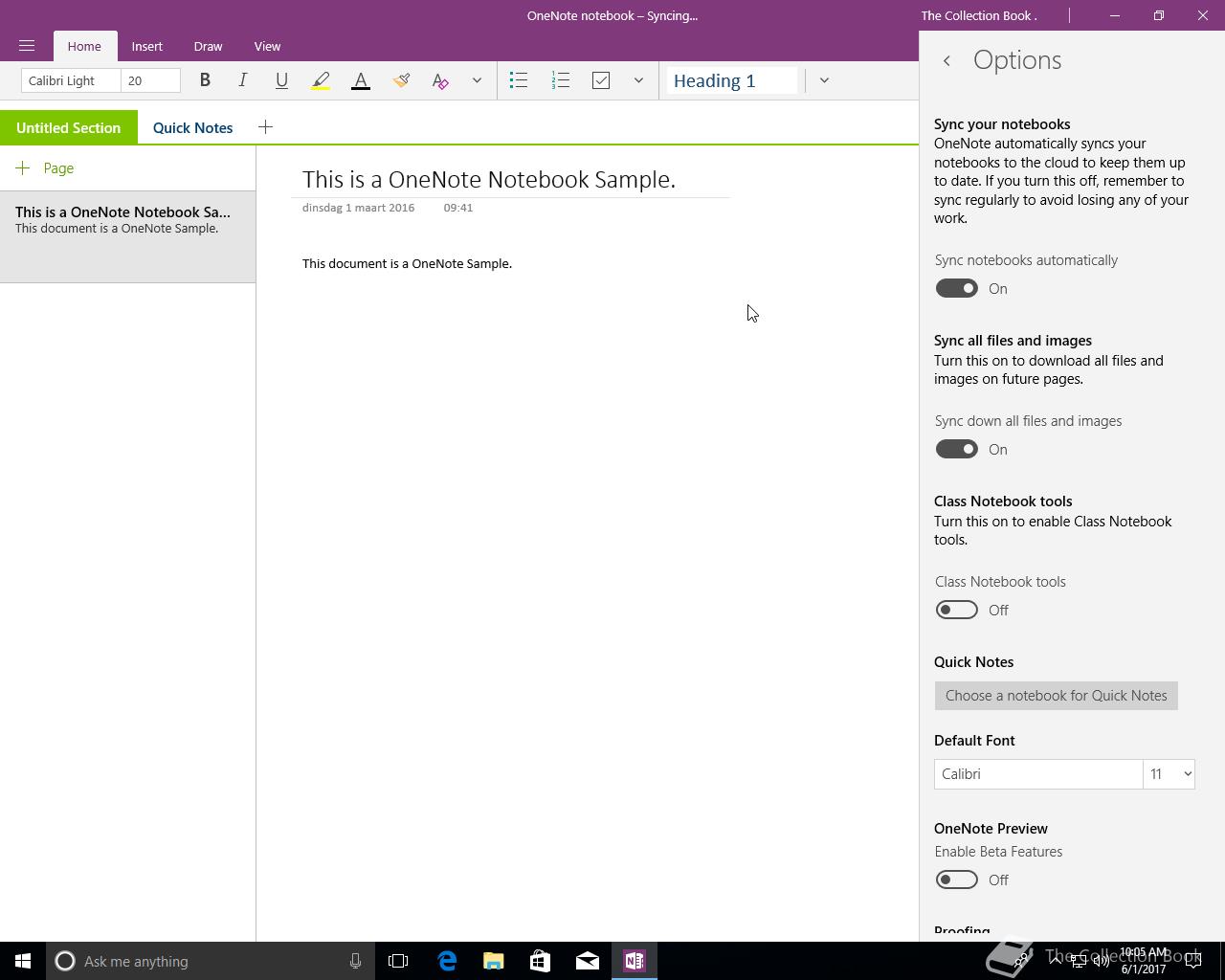Viewport: 1225px width, 980px height.
Task: Click Cortana microphone icon
Action: click(355, 961)
